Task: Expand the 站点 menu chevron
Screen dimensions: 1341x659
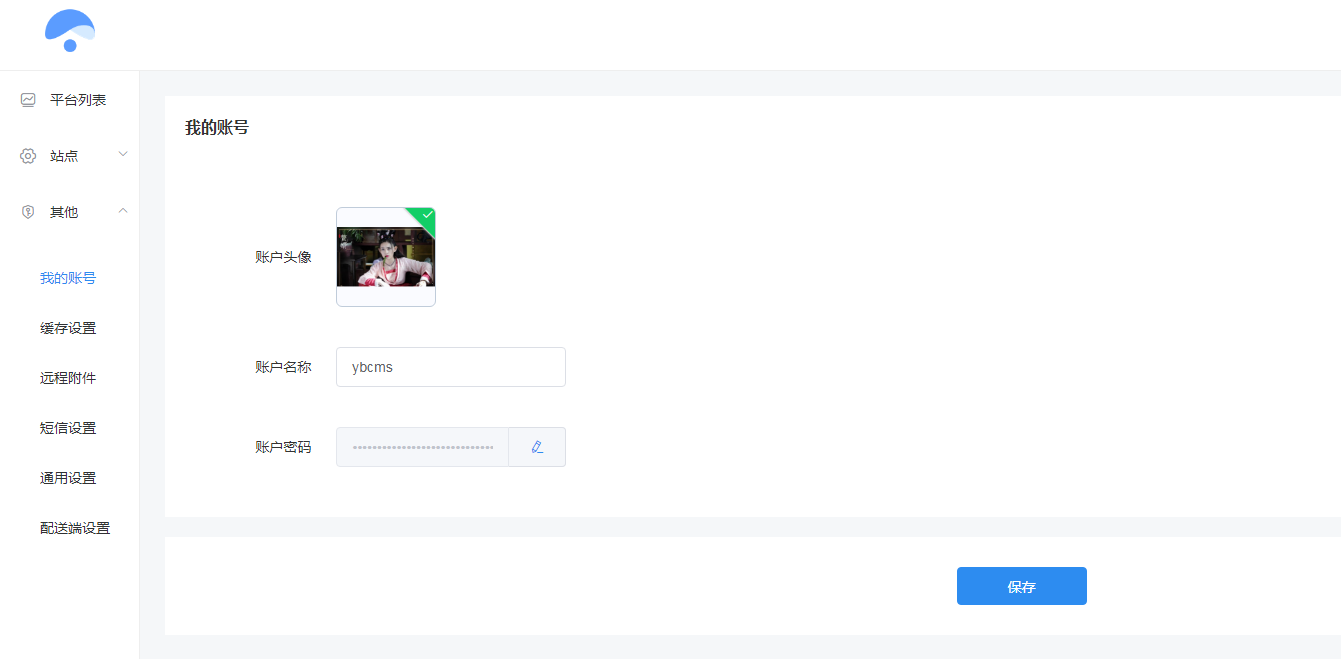Action: (123, 154)
